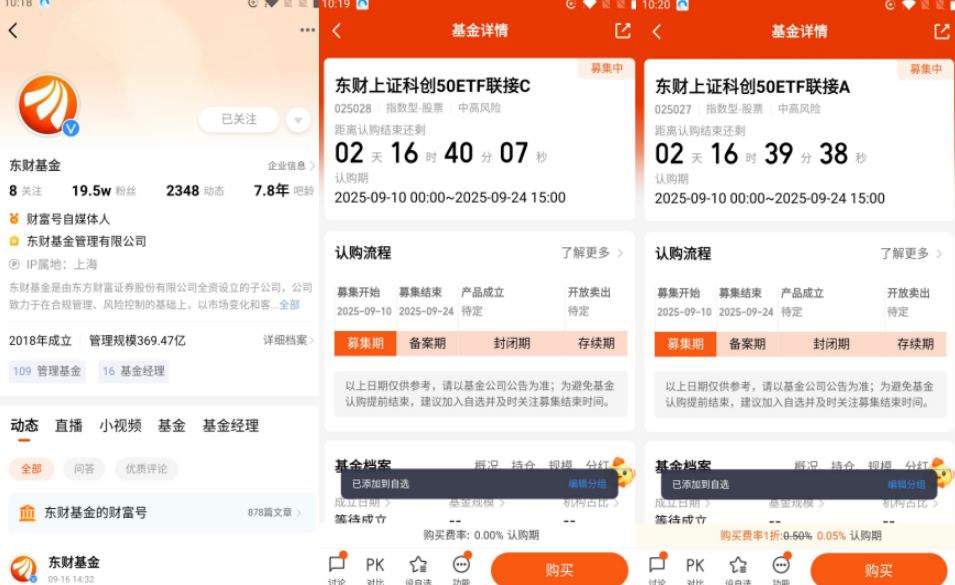Click the 已关注 follow button

tap(239, 119)
